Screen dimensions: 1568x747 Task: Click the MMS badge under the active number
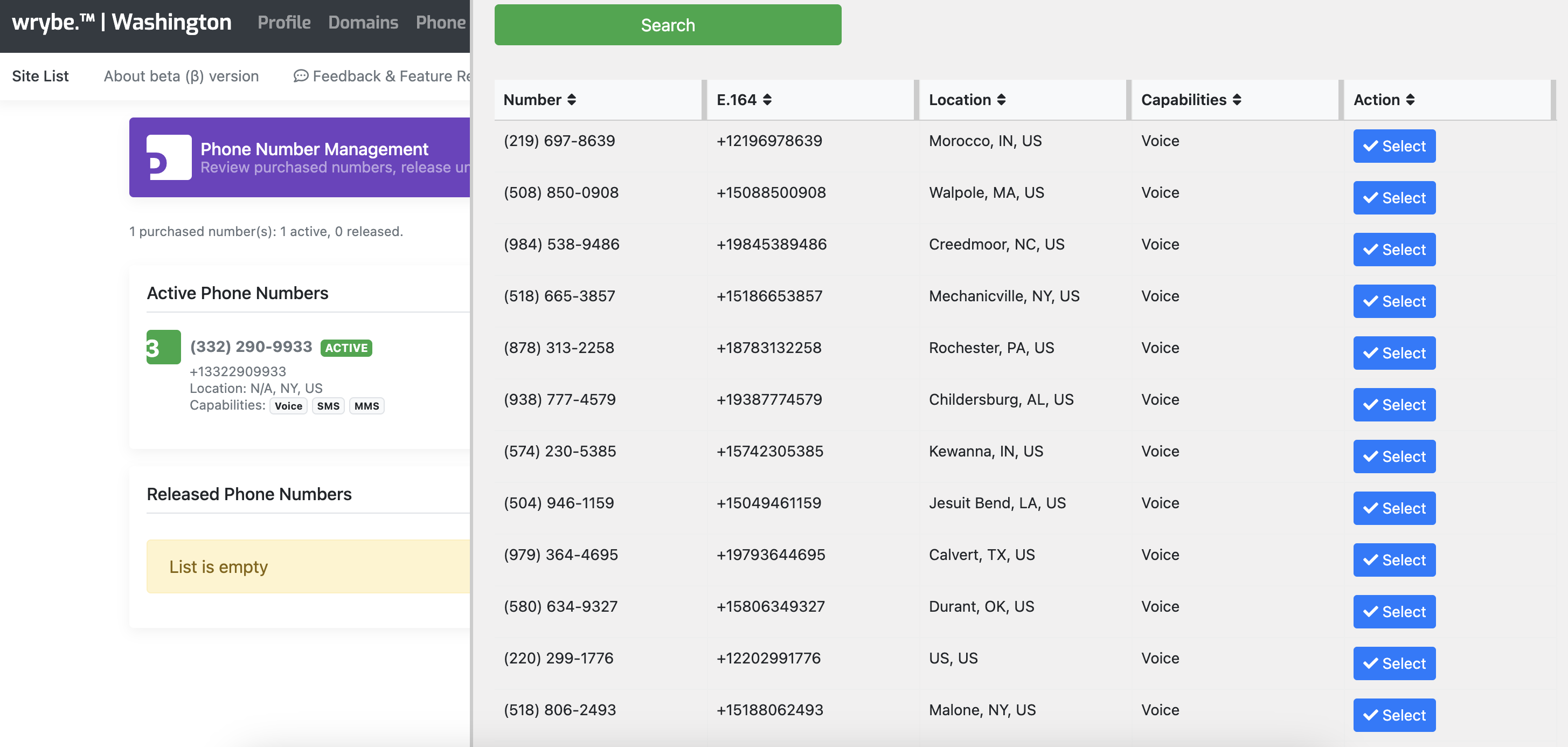[366, 405]
